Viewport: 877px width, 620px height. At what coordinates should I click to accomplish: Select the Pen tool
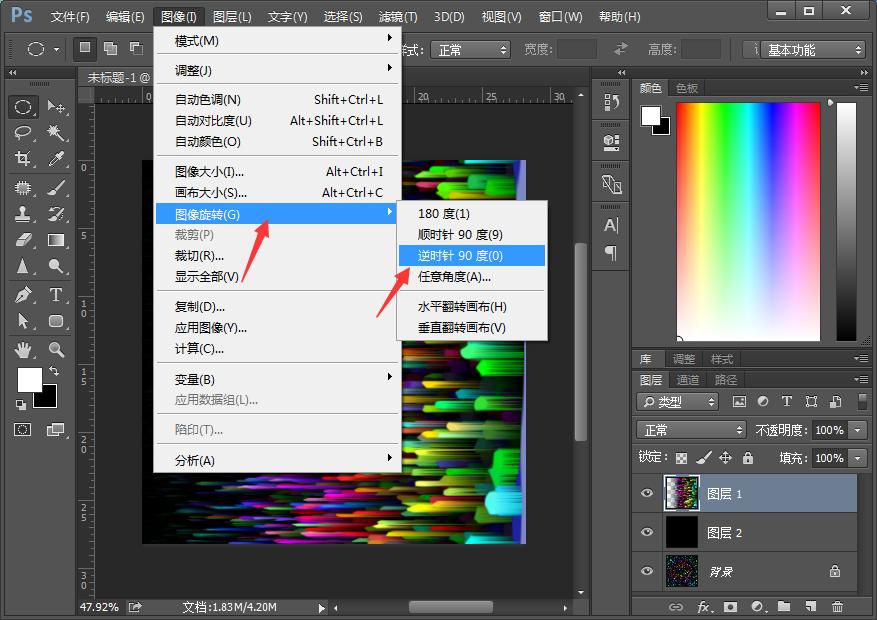click(22, 295)
